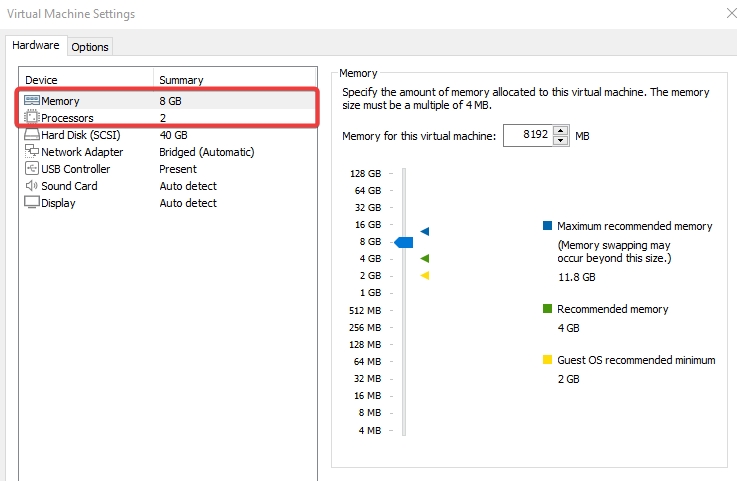Viewport: 737px width, 481px height.
Task: Click the Processors chip icon
Action: click(x=32, y=118)
